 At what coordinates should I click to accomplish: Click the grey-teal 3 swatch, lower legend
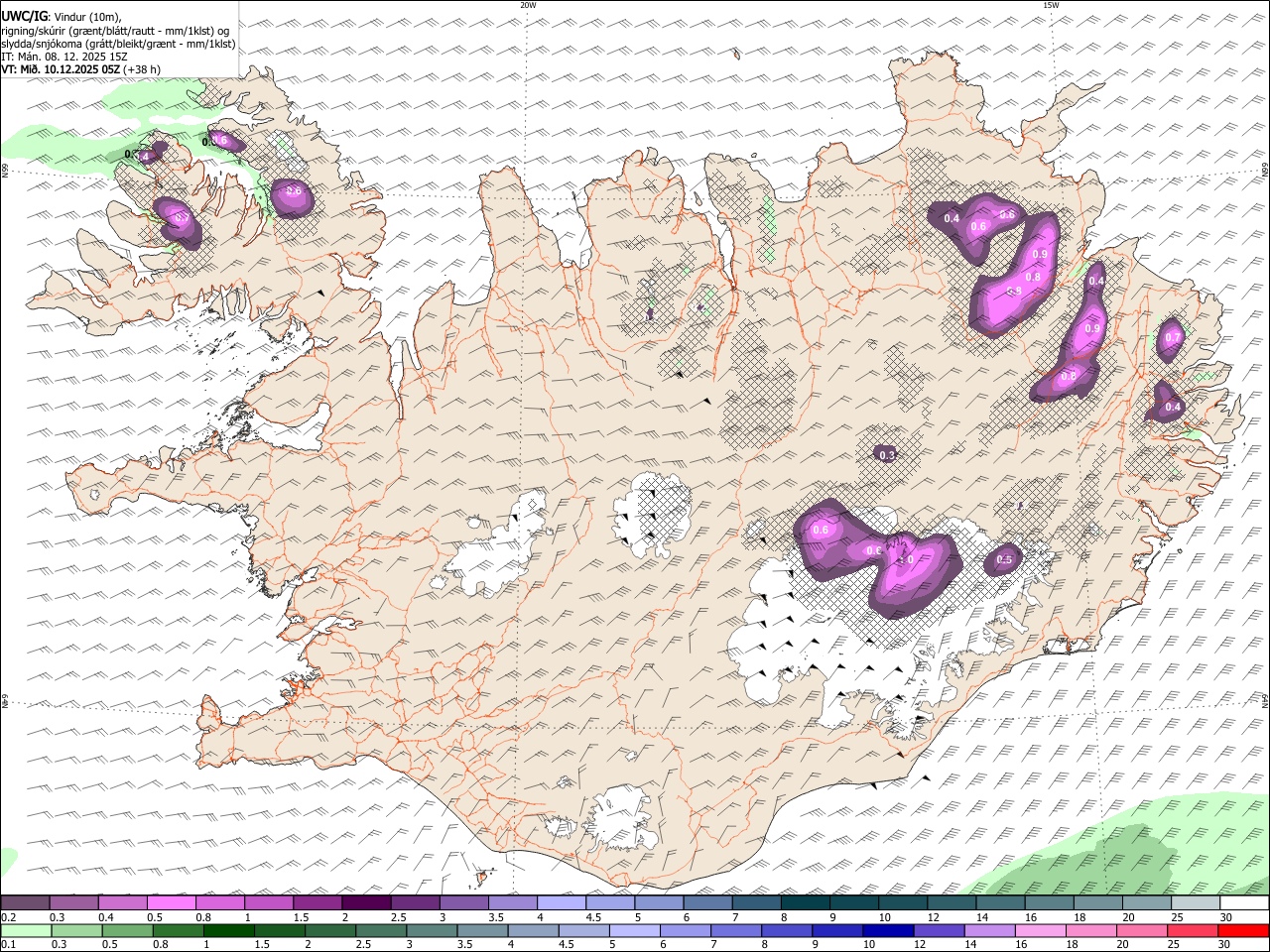click(x=433, y=931)
